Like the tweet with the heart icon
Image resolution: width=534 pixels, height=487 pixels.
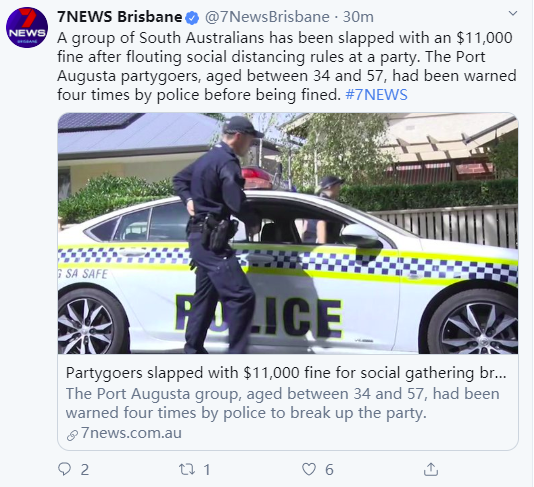click(309, 469)
